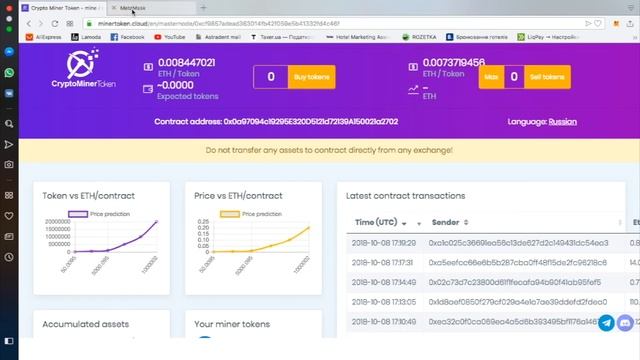Viewport: 640px width, 360px height.
Task: Open Hotel Marketing bookmark
Action: click(359, 37)
